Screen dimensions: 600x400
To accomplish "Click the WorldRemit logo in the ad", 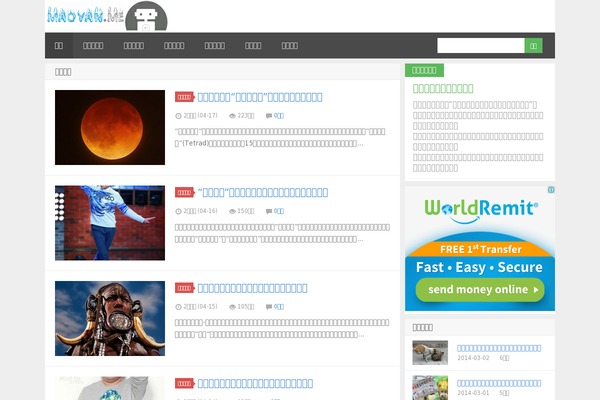I will (481, 210).
